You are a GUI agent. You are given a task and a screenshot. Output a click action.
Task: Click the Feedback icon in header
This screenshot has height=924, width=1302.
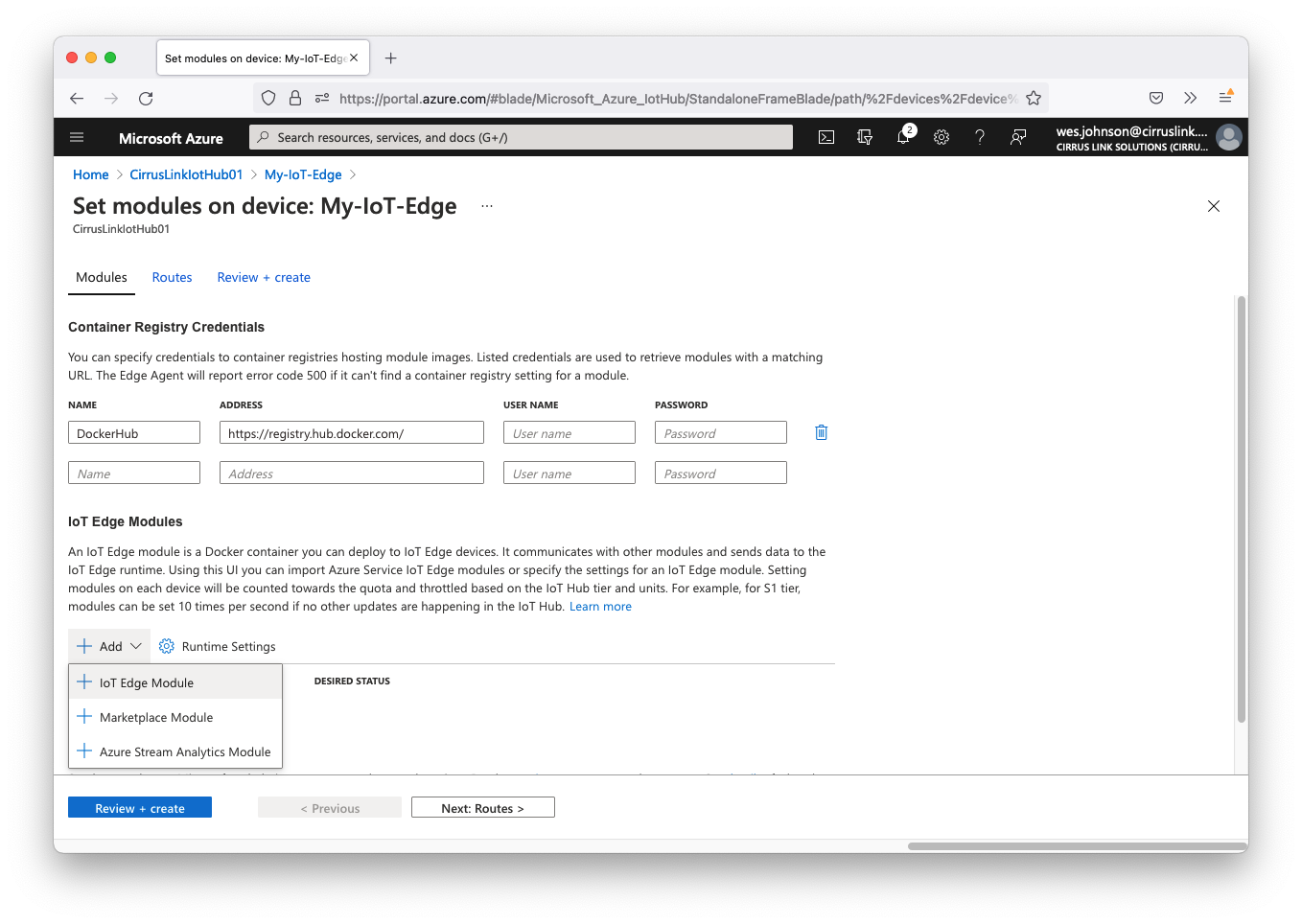tap(1018, 138)
